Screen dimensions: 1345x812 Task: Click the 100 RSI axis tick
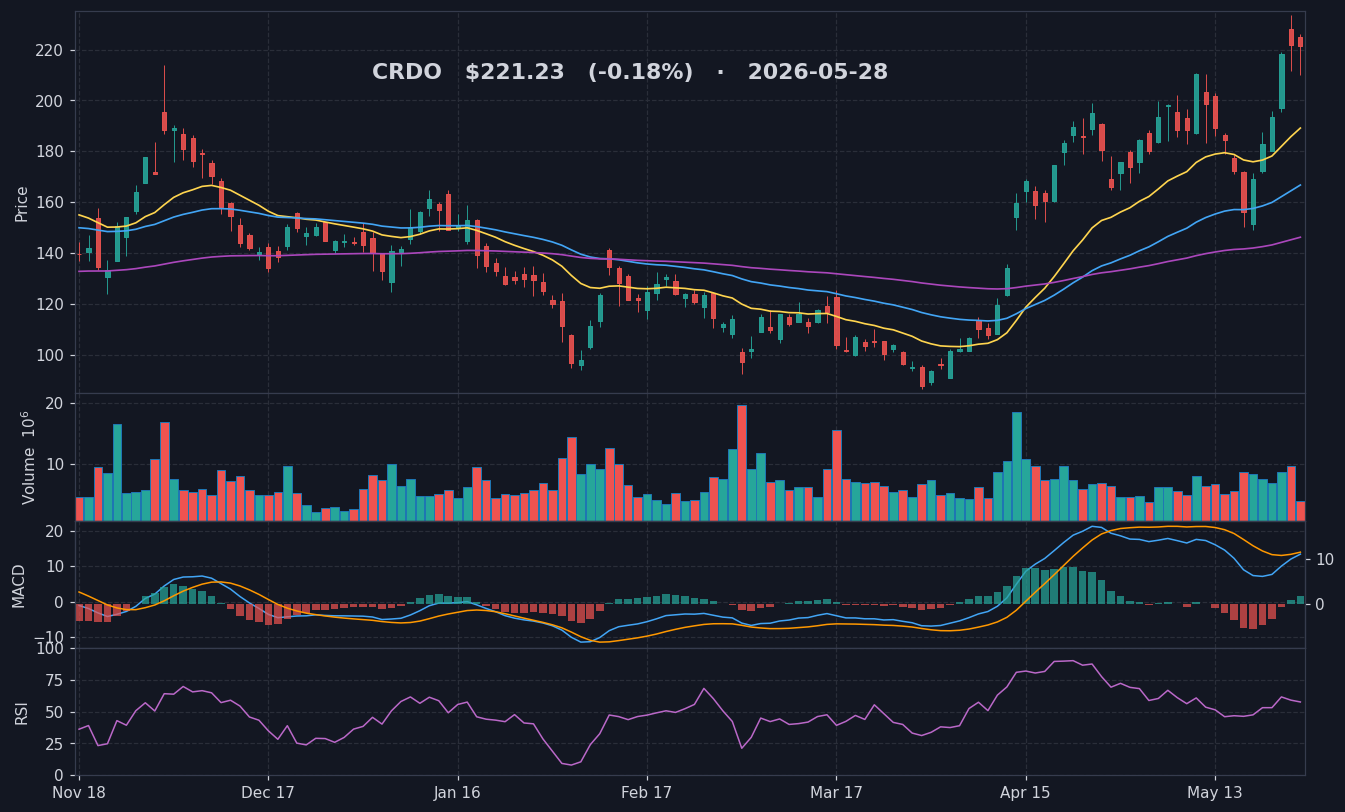click(x=50, y=649)
